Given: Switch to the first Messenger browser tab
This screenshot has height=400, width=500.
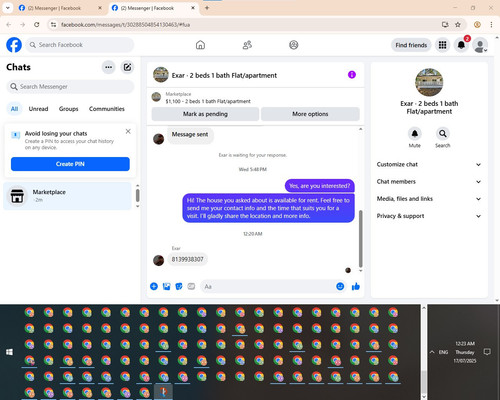Looking at the screenshot, I should pyautogui.click(x=60, y=8).
